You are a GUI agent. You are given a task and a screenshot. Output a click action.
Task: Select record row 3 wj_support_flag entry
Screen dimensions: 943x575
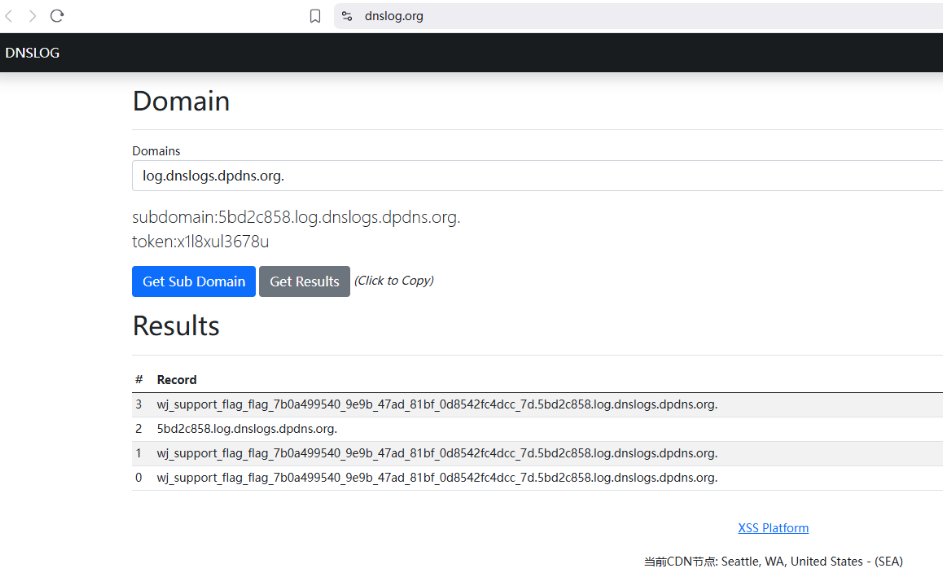coord(537,405)
